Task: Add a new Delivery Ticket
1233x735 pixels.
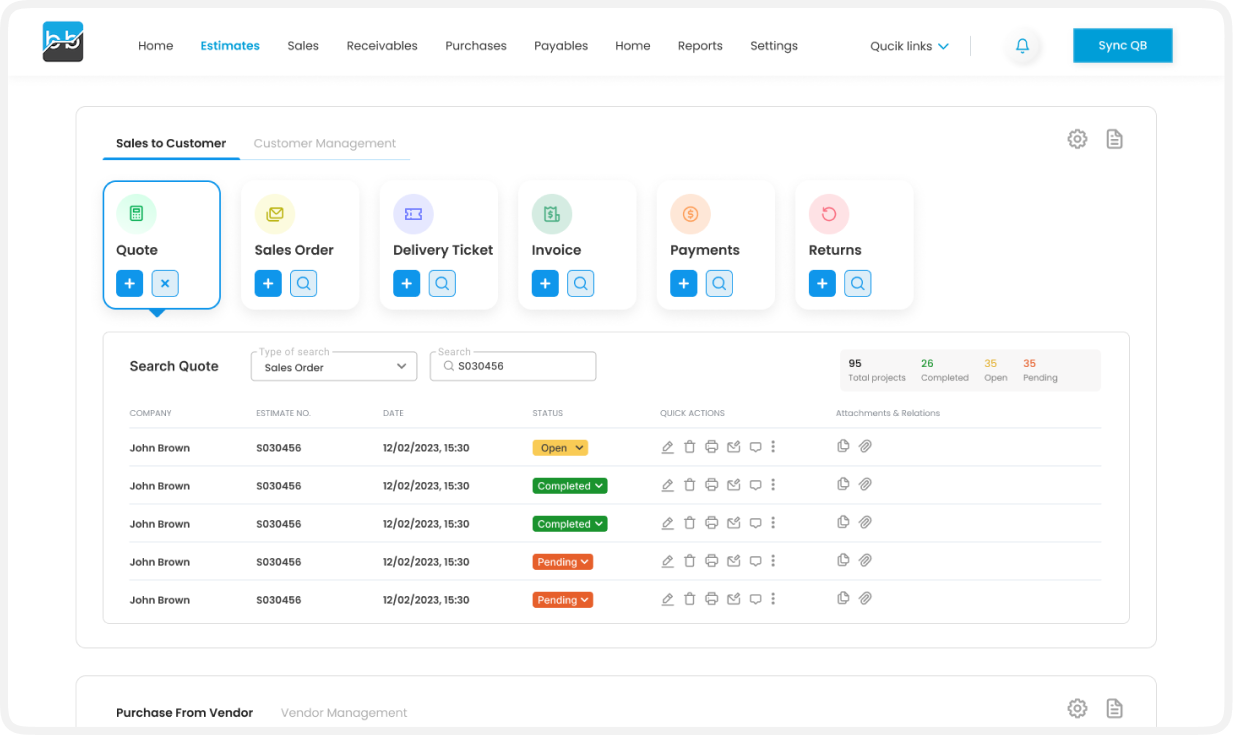Action: tap(406, 284)
